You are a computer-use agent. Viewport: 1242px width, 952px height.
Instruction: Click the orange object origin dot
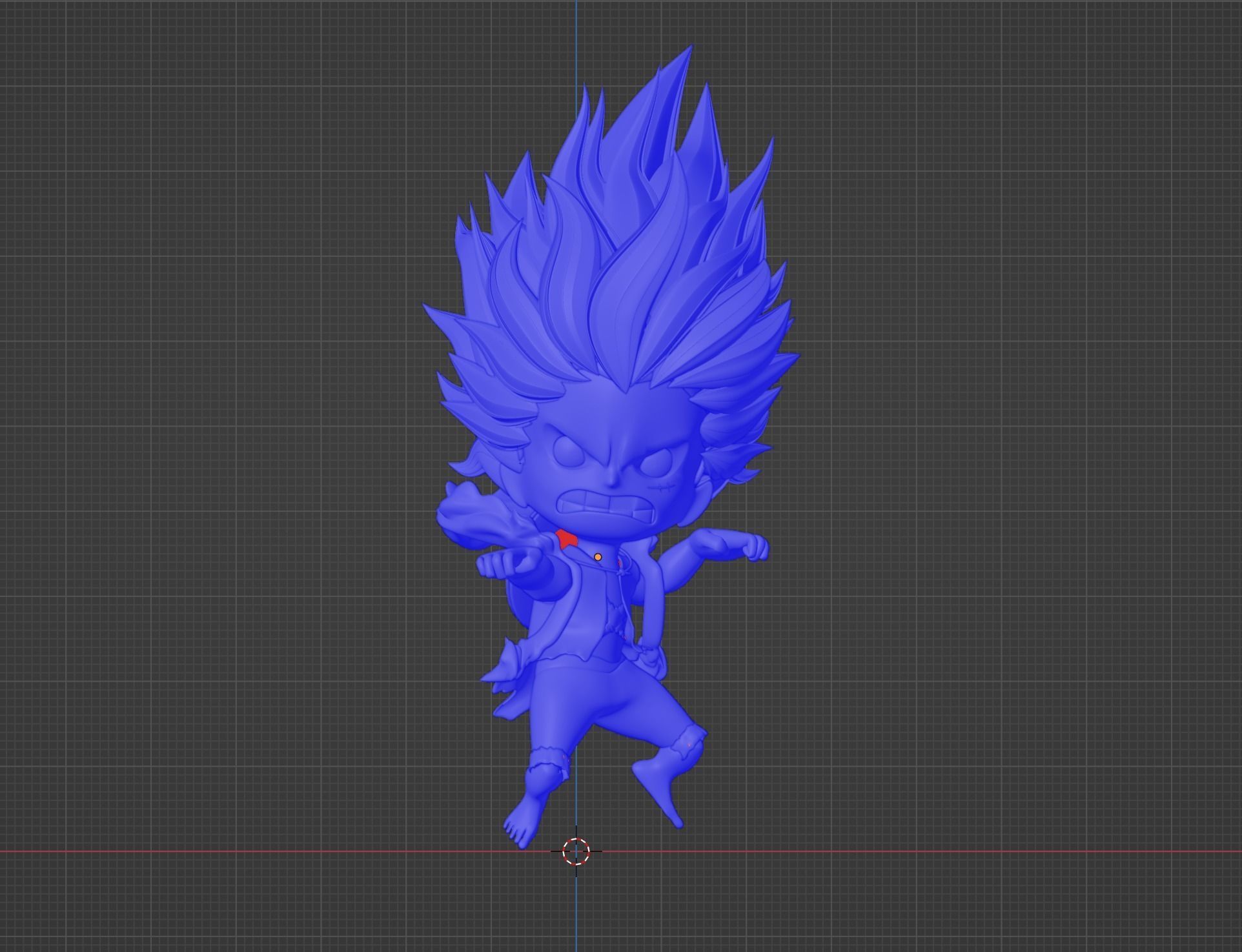(598, 557)
